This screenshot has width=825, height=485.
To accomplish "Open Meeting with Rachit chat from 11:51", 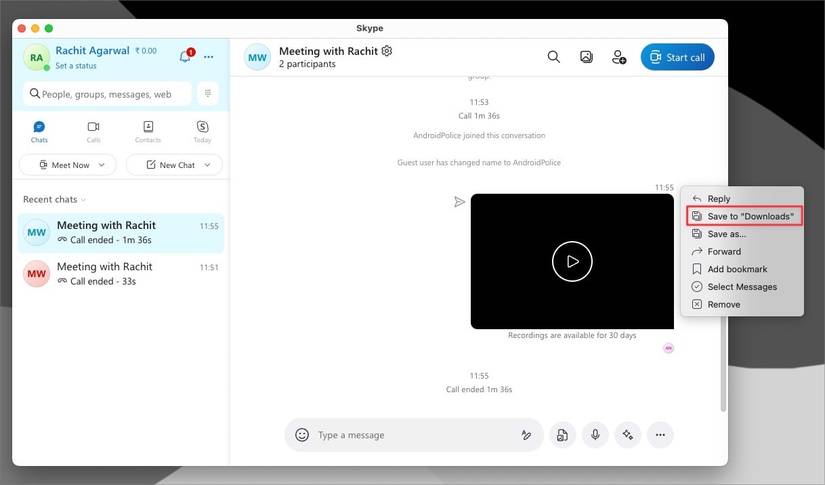I will coord(121,274).
